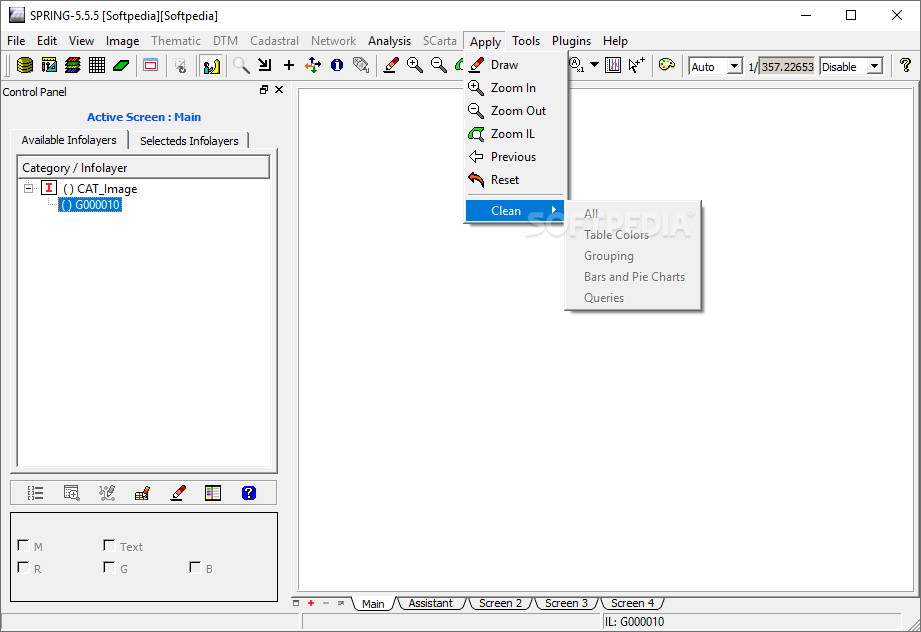This screenshot has width=921, height=632.
Task: Click toolbar magnifier plus Zoom In
Action: point(415,65)
